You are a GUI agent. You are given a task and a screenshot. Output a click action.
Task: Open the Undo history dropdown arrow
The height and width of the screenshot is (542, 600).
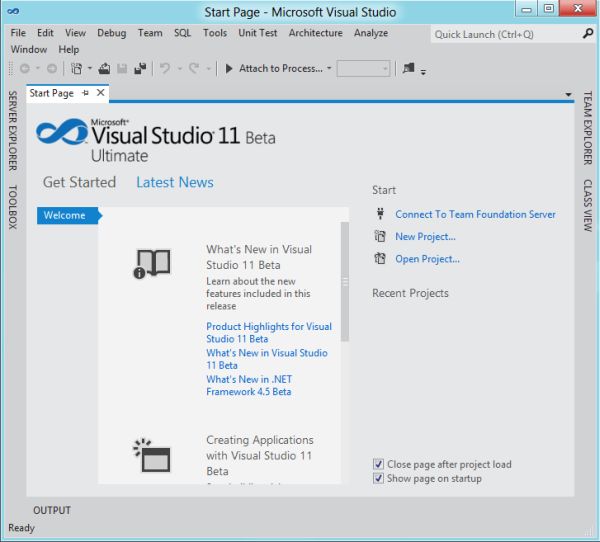pos(179,69)
